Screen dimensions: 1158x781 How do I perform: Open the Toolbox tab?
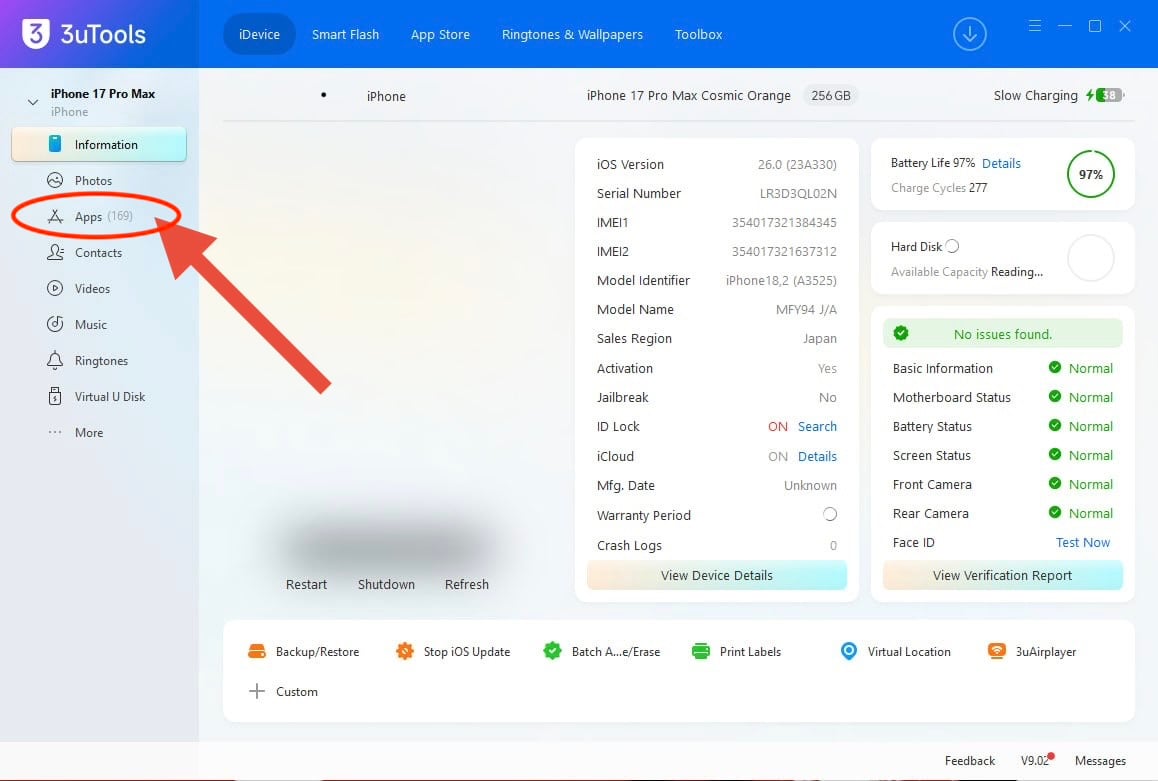tap(699, 34)
